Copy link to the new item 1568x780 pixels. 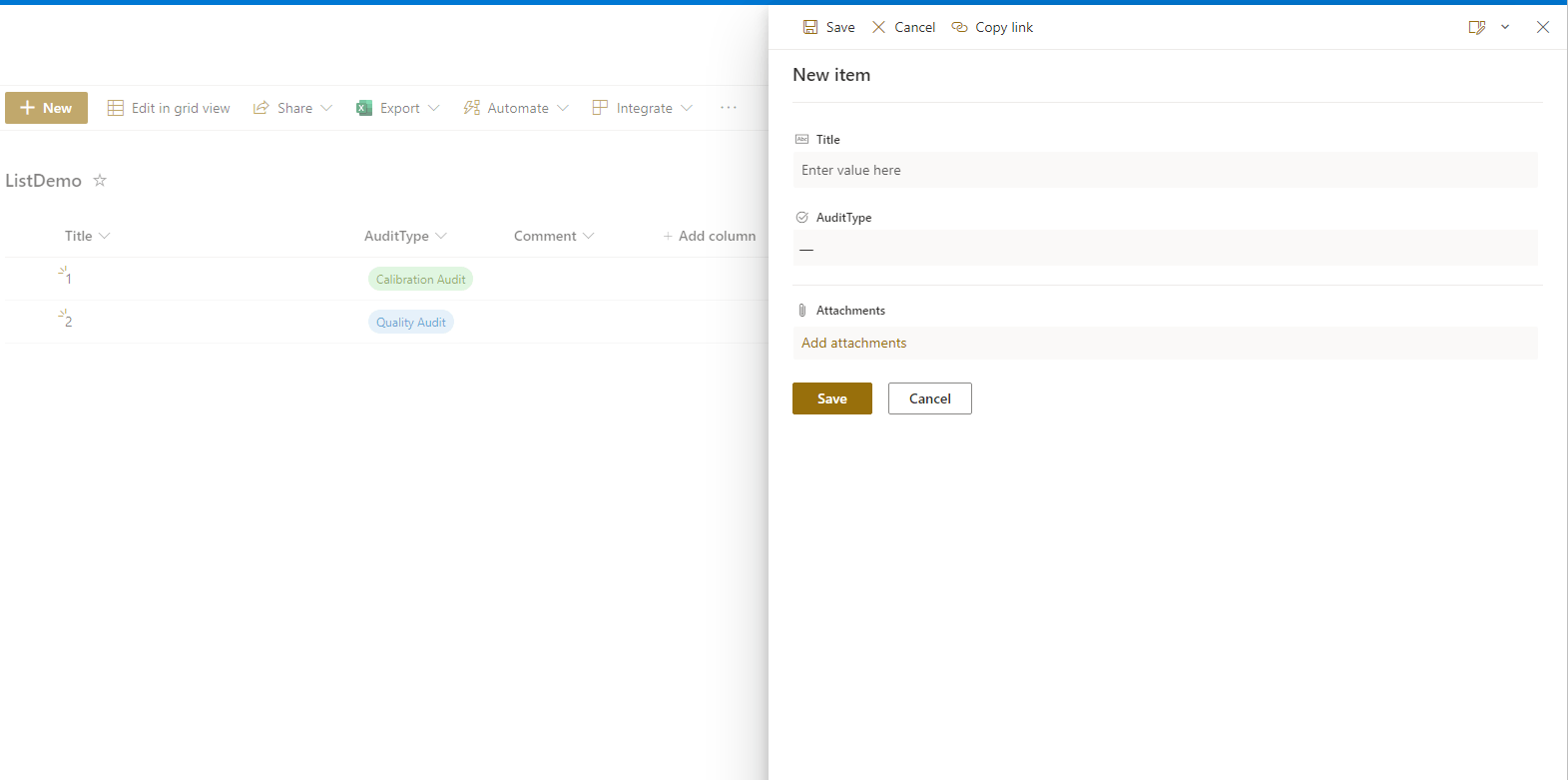992,27
